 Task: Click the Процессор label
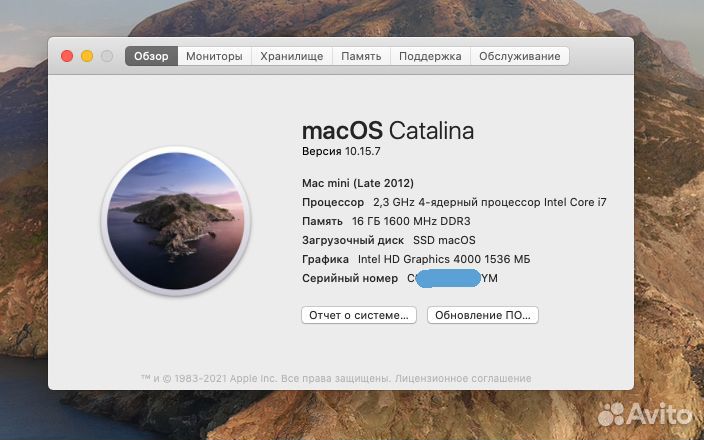[333, 202]
